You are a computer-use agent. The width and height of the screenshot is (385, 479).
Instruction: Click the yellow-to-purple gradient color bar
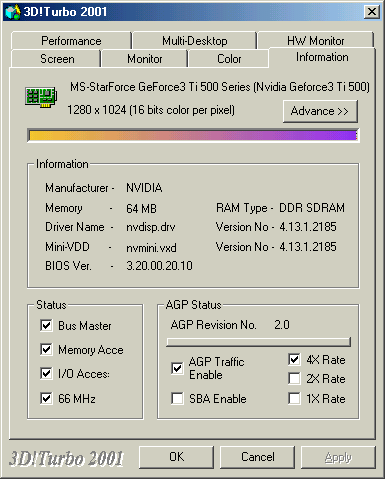tap(193, 135)
